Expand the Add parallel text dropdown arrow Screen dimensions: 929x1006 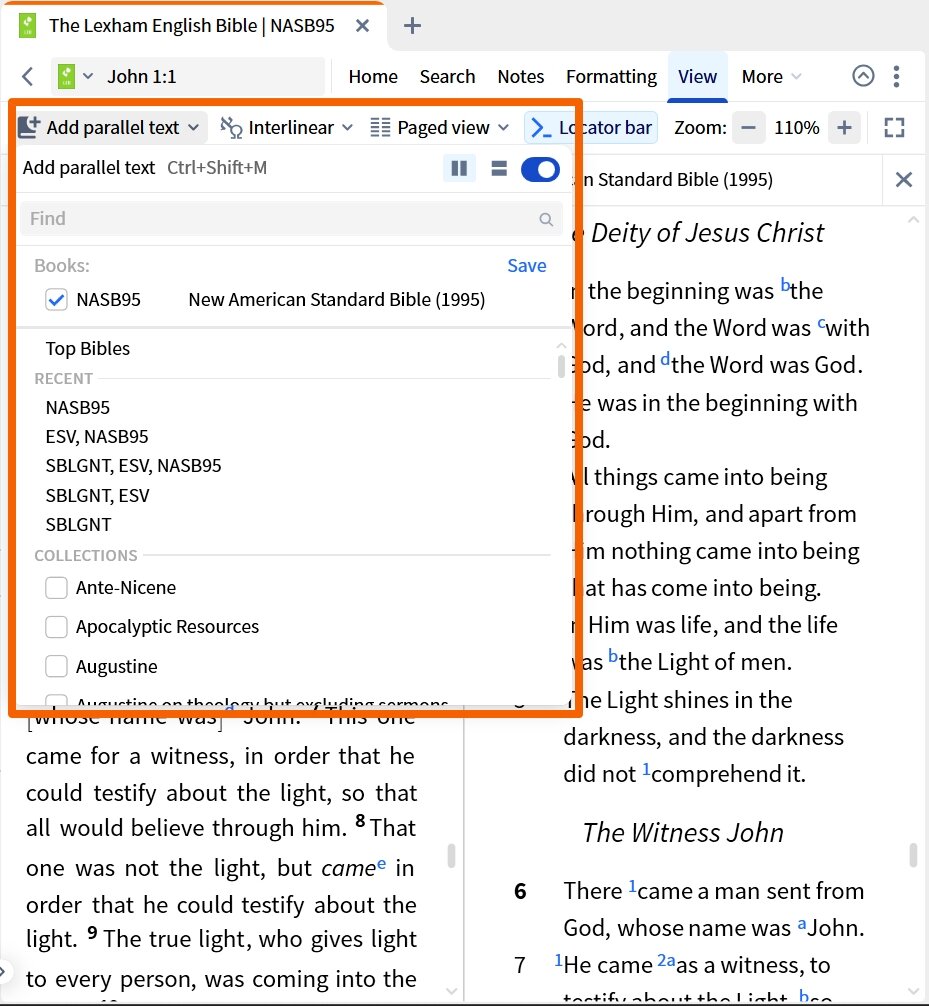[x=193, y=128]
